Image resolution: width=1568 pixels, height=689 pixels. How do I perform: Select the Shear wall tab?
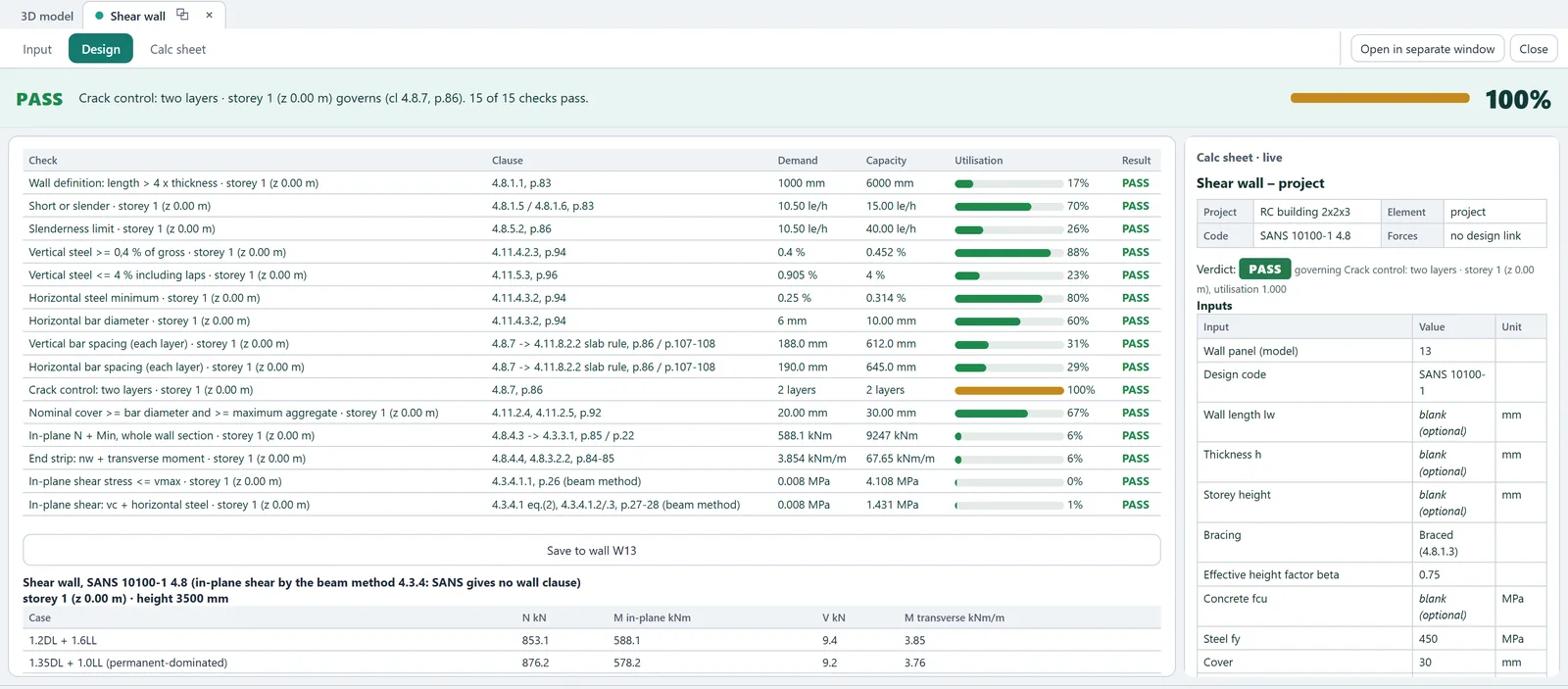(x=137, y=16)
